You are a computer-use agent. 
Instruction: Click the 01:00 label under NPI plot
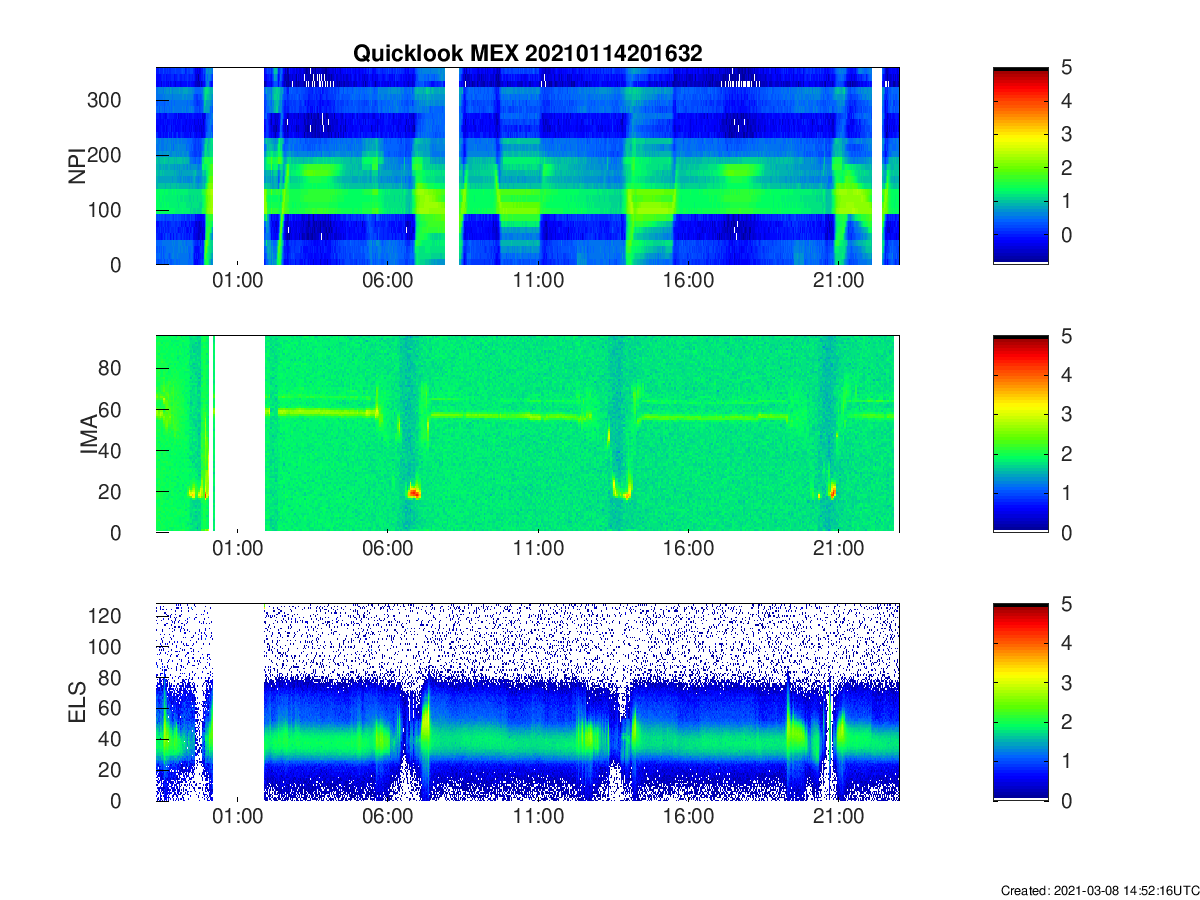[238, 281]
